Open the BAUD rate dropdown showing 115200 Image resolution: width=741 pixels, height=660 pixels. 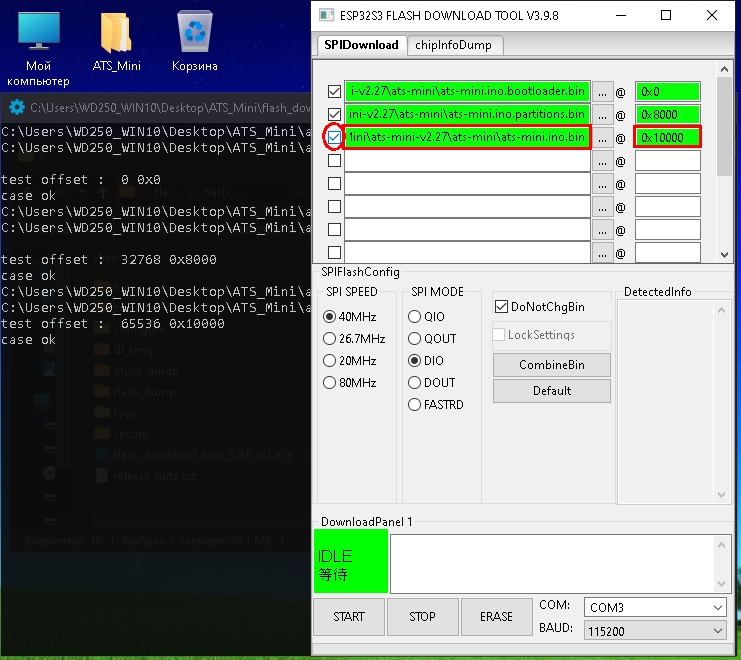[x=655, y=631]
